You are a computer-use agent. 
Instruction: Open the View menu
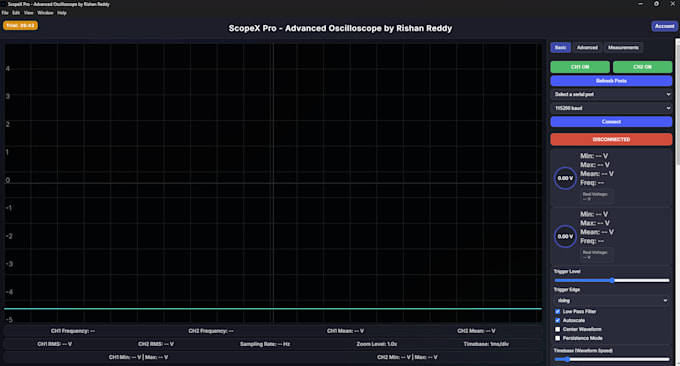click(29, 13)
